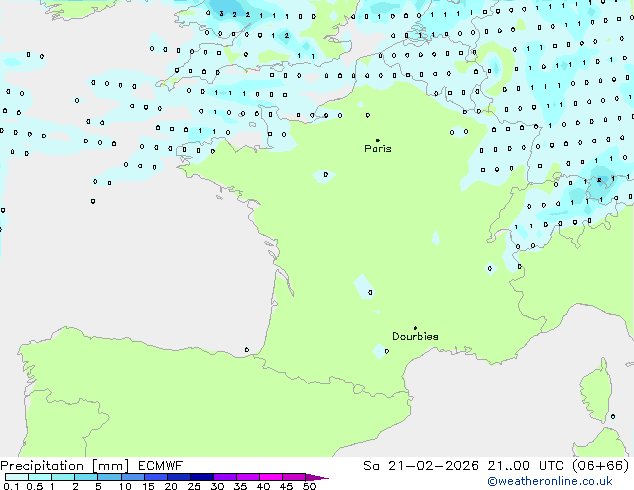Click the Paris location dot marker
The width and height of the screenshot is (634, 490).
378,140
